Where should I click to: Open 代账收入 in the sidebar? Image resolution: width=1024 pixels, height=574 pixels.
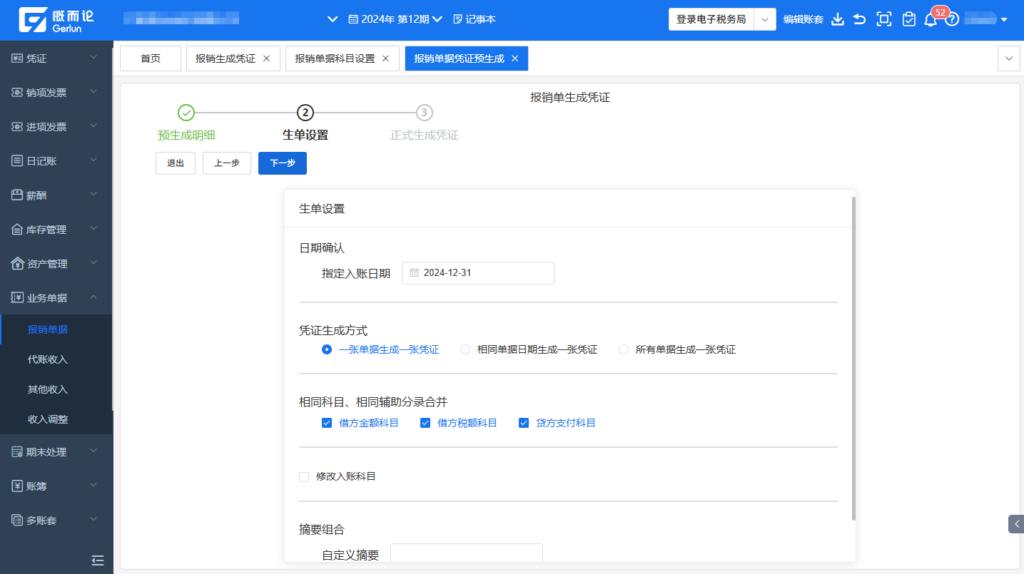click(48, 359)
